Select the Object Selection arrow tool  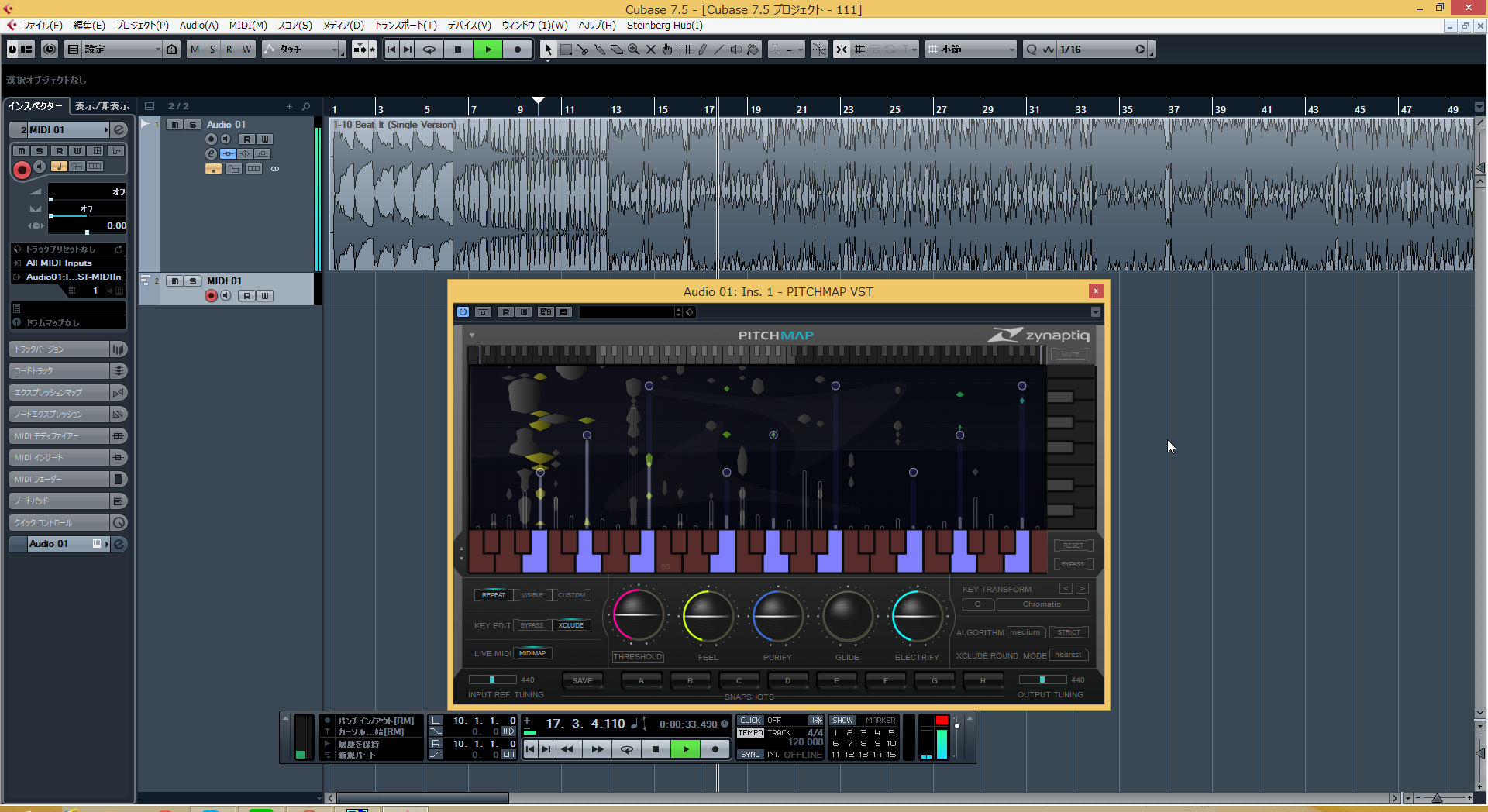coord(548,50)
